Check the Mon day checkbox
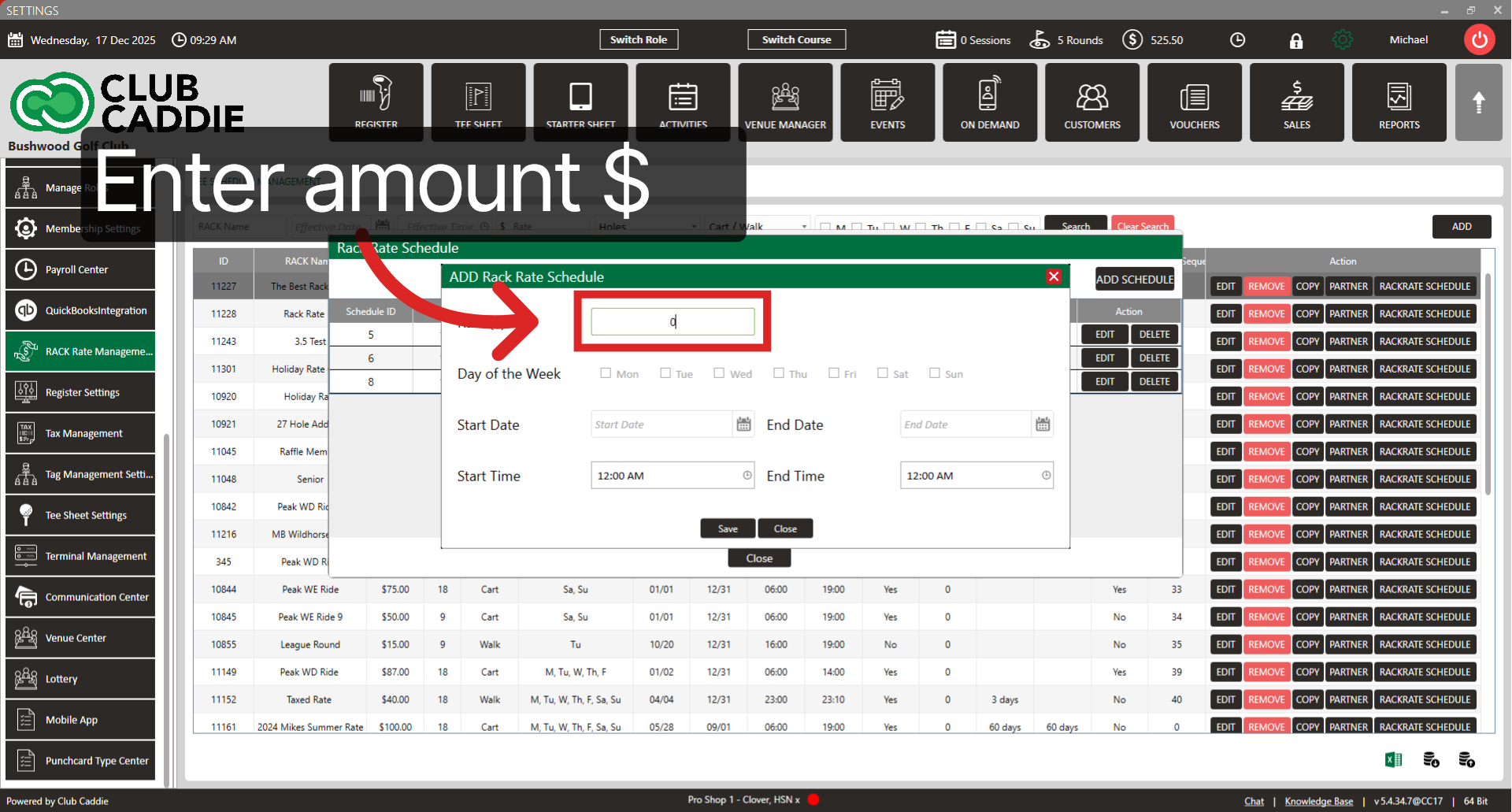The width and height of the screenshot is (1512, 812). click(606, 373)
